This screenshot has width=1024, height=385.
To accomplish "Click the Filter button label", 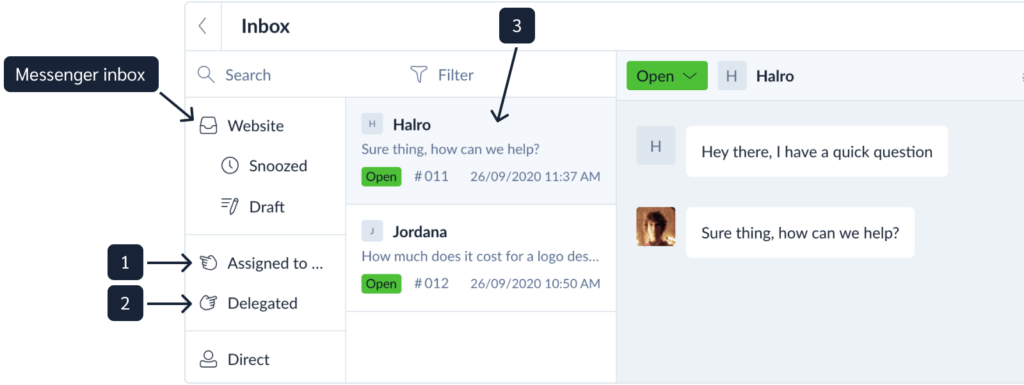I will point(456,75).
